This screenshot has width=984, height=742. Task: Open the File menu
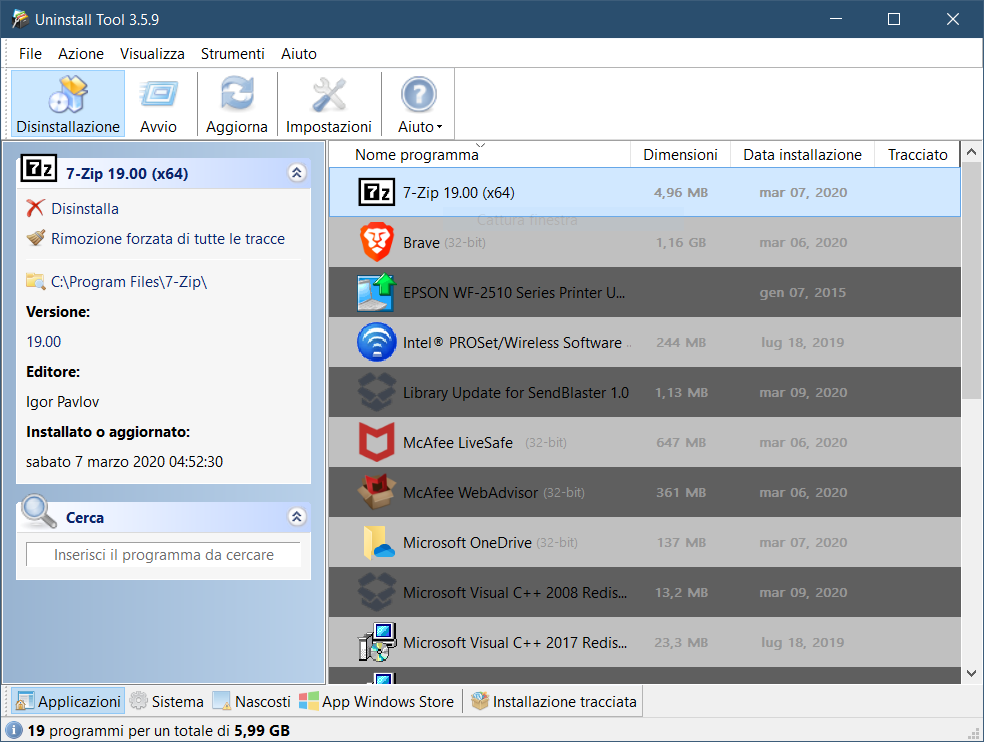point(30,54)
